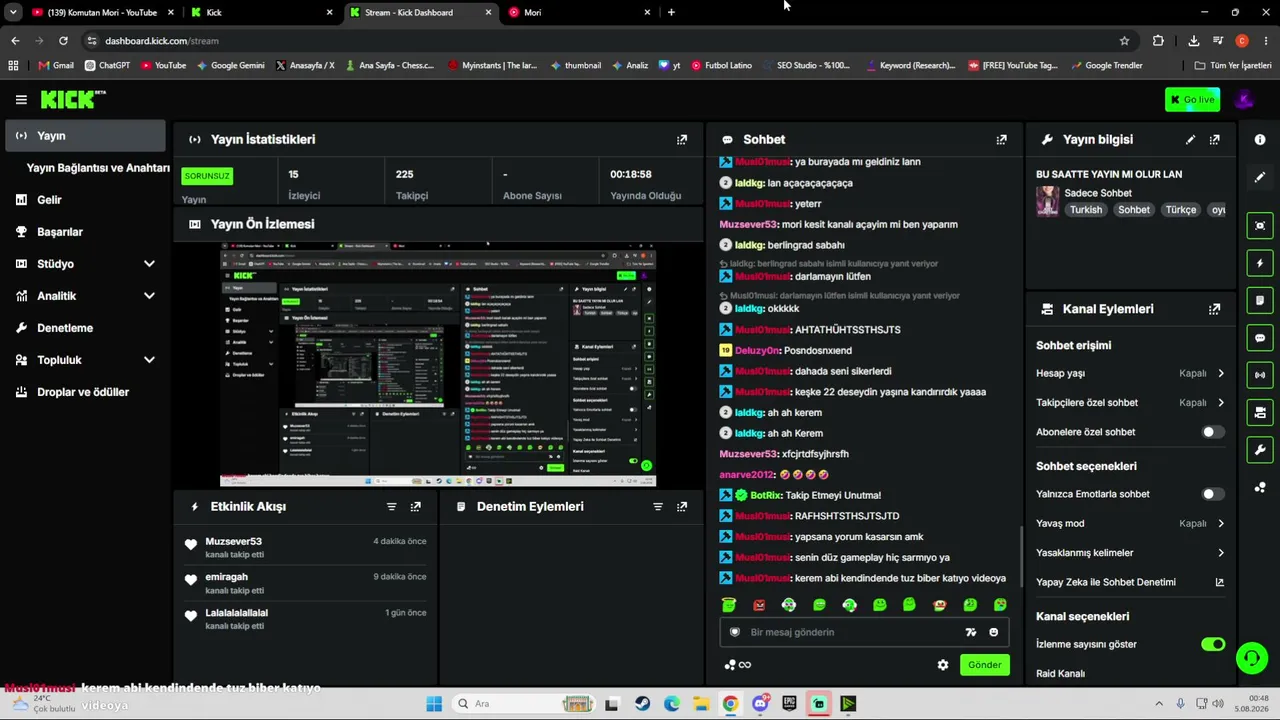Open the emoji picker in the message box
Viewport: 1280px width, 720px height.
[x=993, y=632]
